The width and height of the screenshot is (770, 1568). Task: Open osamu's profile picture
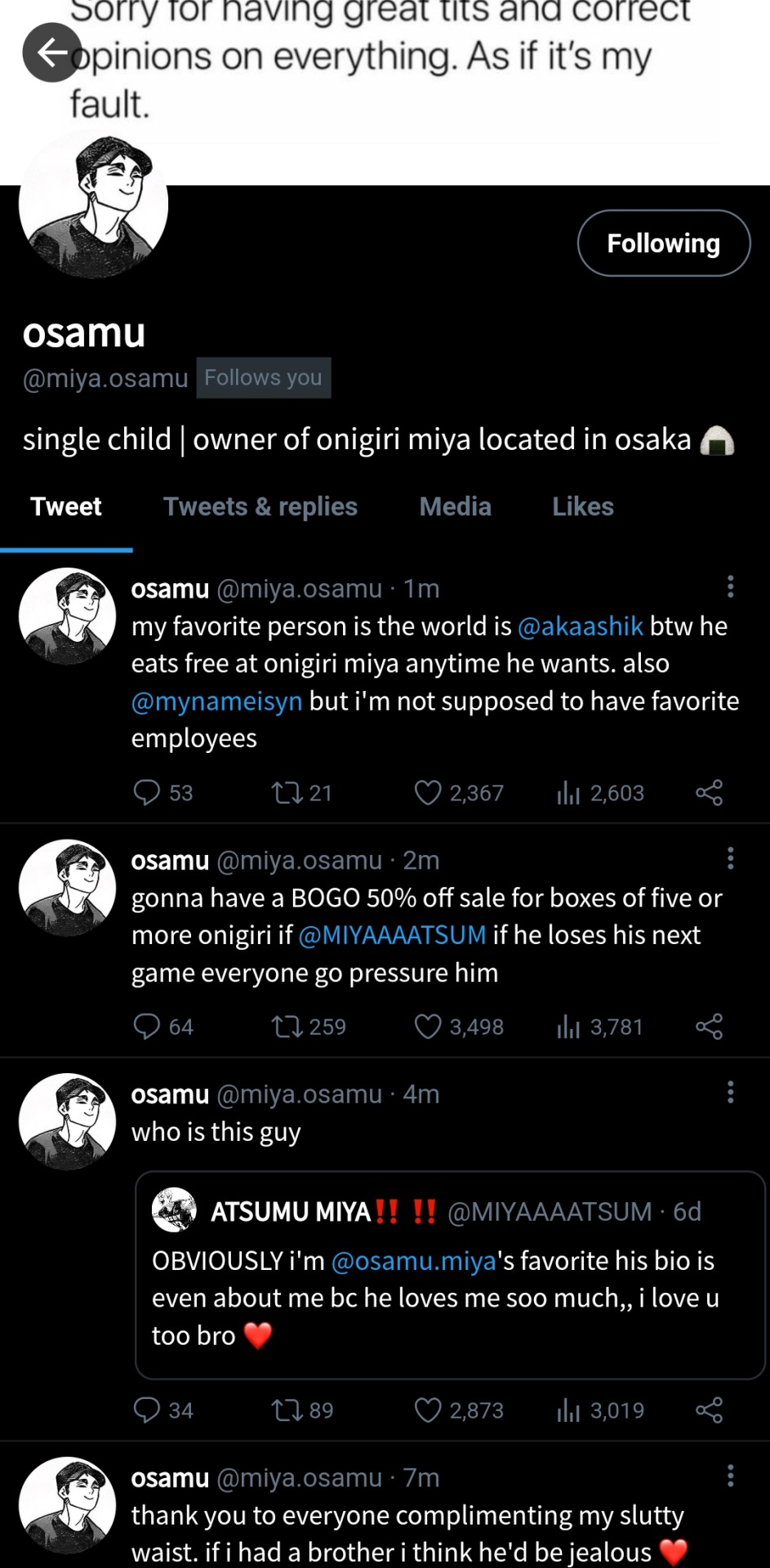pos(93,204)
